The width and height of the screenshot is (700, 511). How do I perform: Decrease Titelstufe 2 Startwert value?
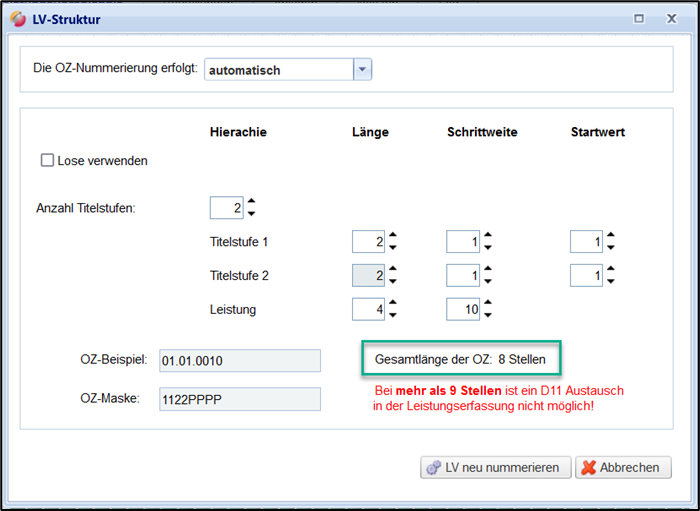tap(611, 282)
